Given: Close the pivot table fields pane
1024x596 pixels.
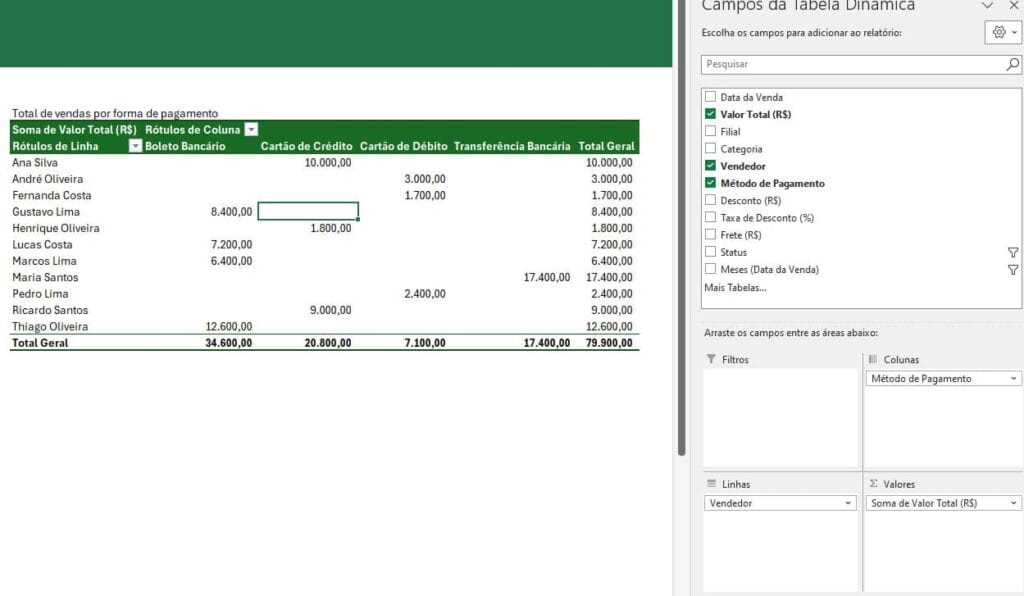Looking at the screenshot, I should click(x=1013, y=5).
